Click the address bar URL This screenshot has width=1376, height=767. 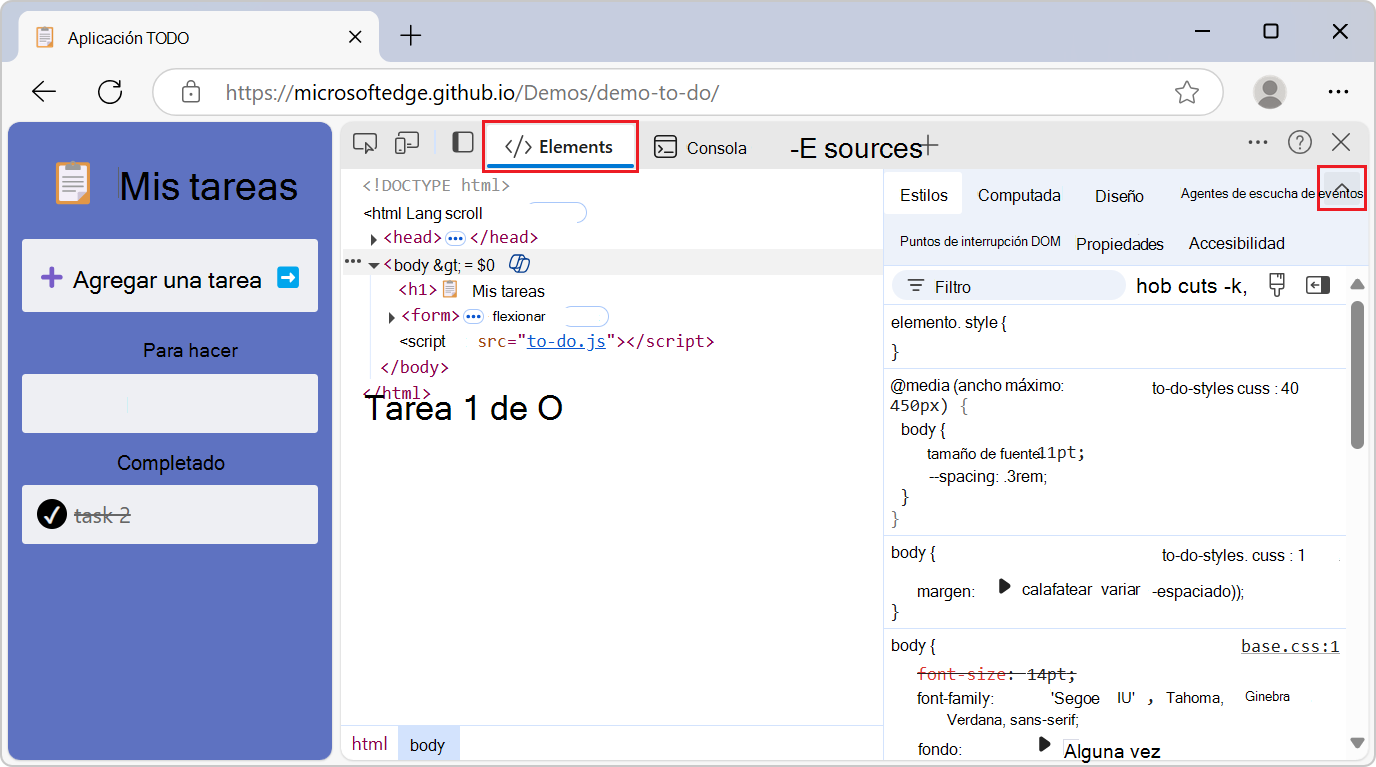click(472, 93)
